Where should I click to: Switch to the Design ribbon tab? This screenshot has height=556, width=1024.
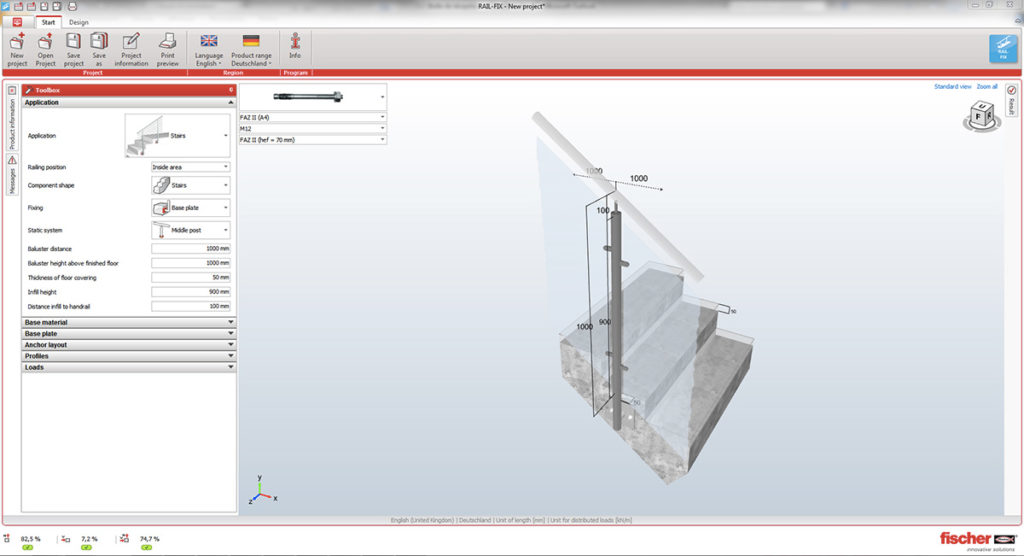(x=78, y=22)
